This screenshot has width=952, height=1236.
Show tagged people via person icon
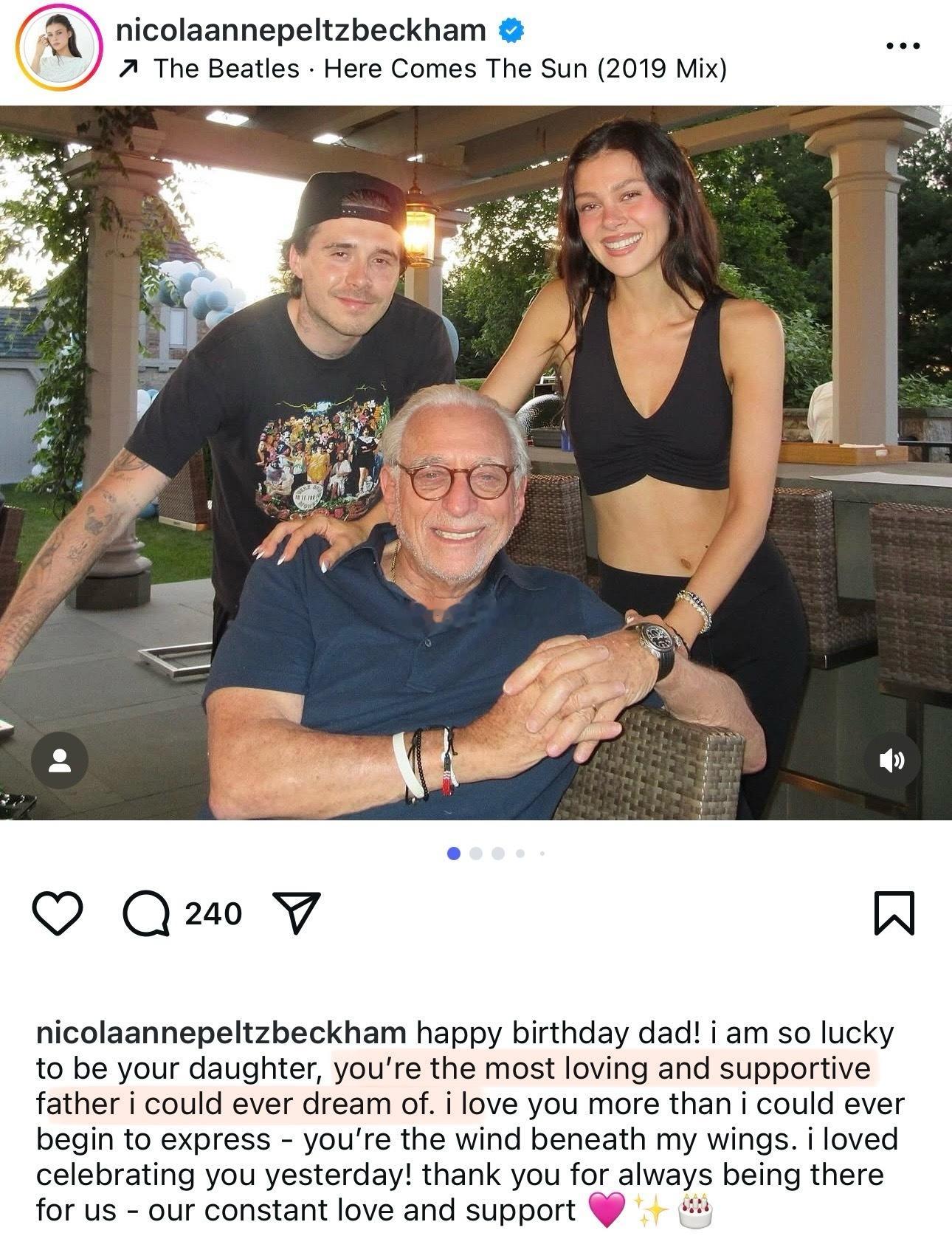pyautogui.click(x=60, y=761)
